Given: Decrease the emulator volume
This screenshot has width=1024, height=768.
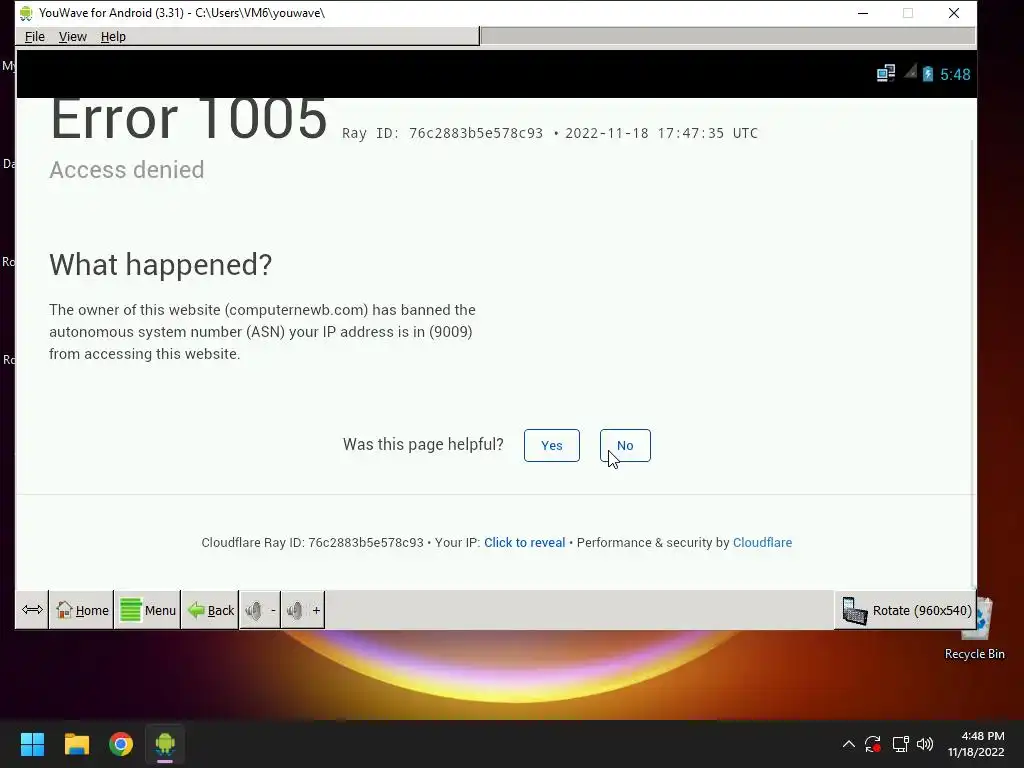Looking at the screenshot, I should [261, 610].
